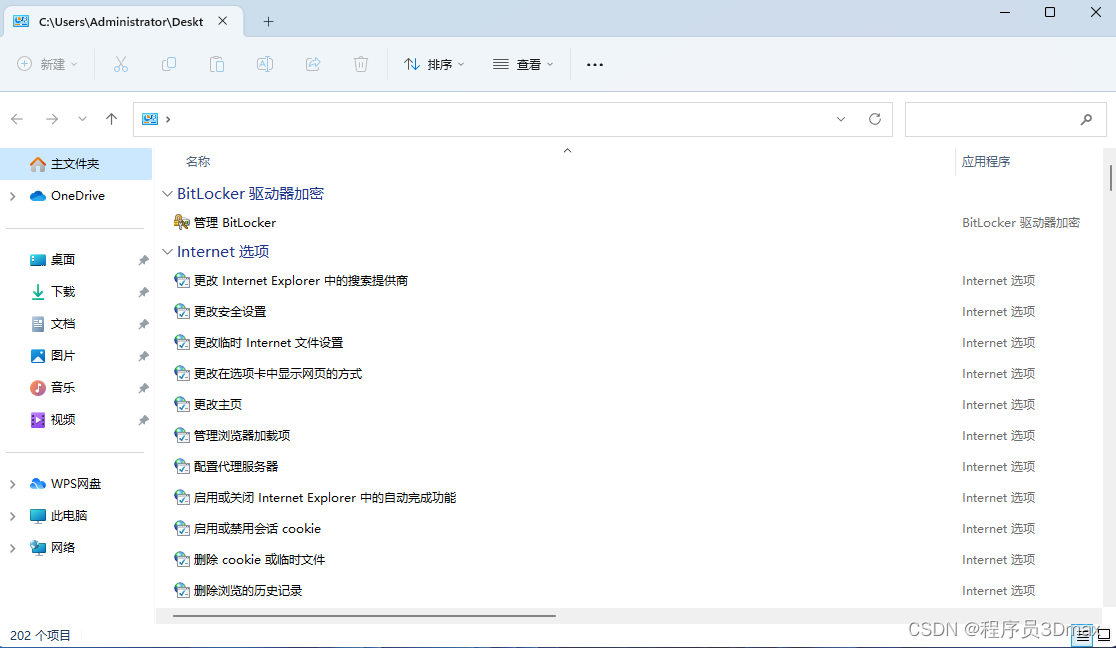
Task: Click the Cut scissors icon
Action: [x=121, y=64]
